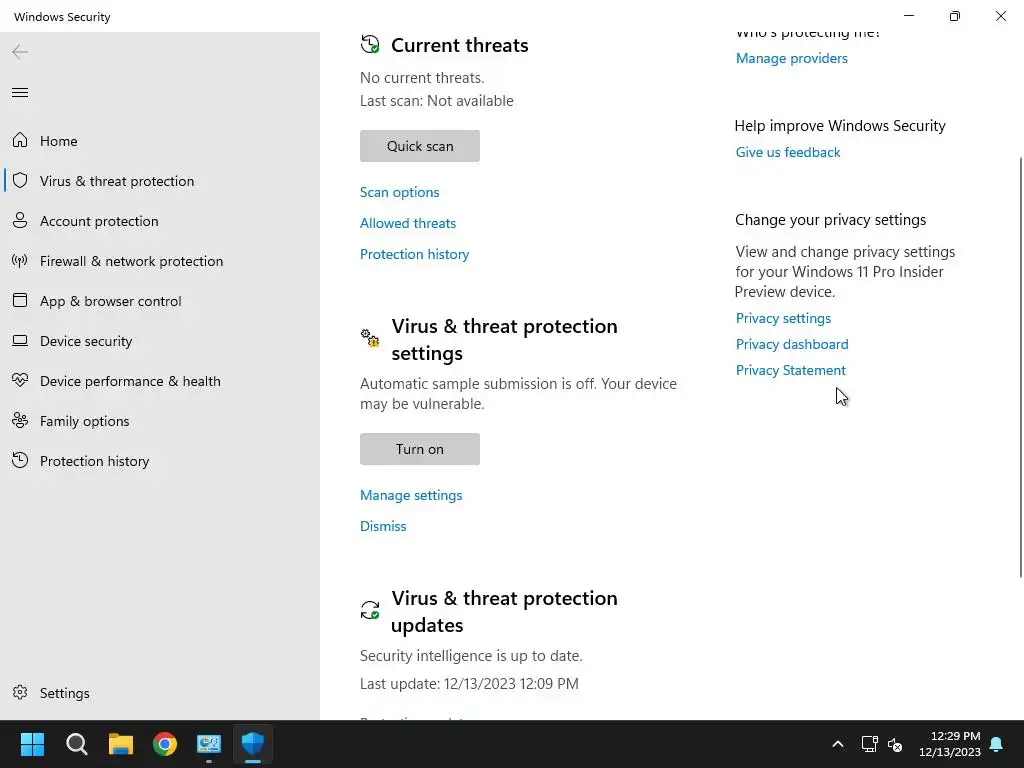1024x768 pixels.
Task: Open Allowed threats link
Action: (408, 223)
